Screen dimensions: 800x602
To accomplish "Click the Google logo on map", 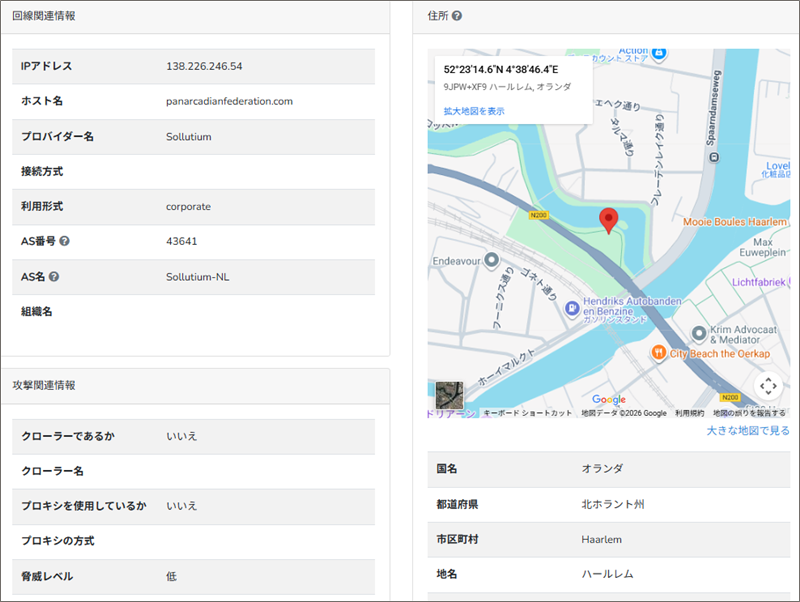I will [x=608, y=399].
